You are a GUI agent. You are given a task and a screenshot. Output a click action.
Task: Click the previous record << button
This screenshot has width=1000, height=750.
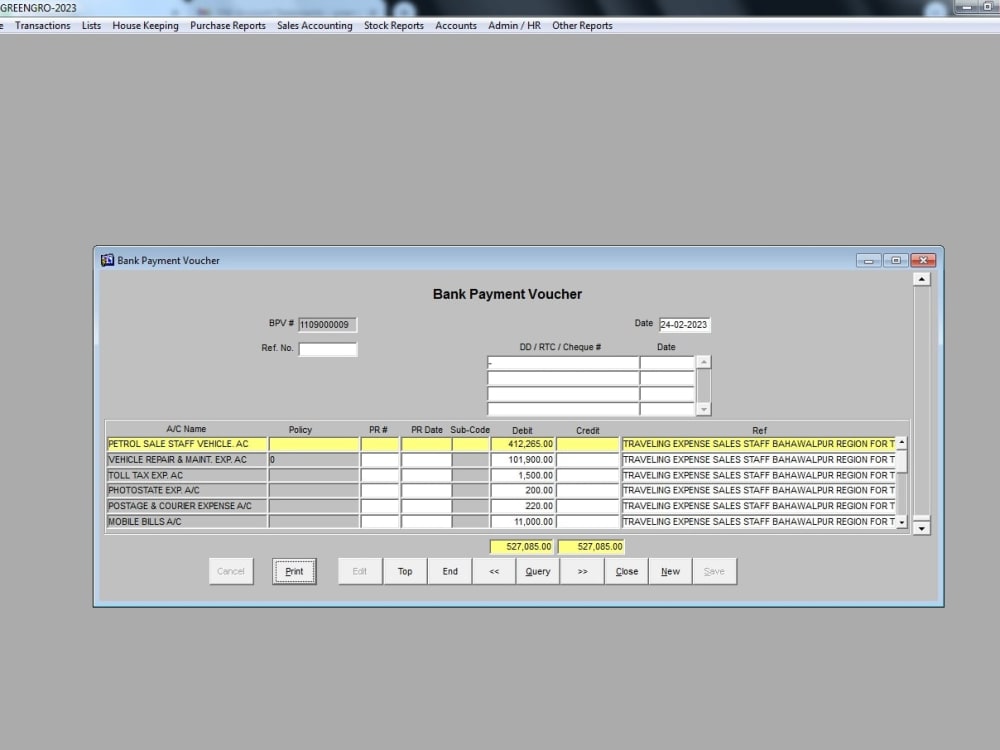point(493,571)
